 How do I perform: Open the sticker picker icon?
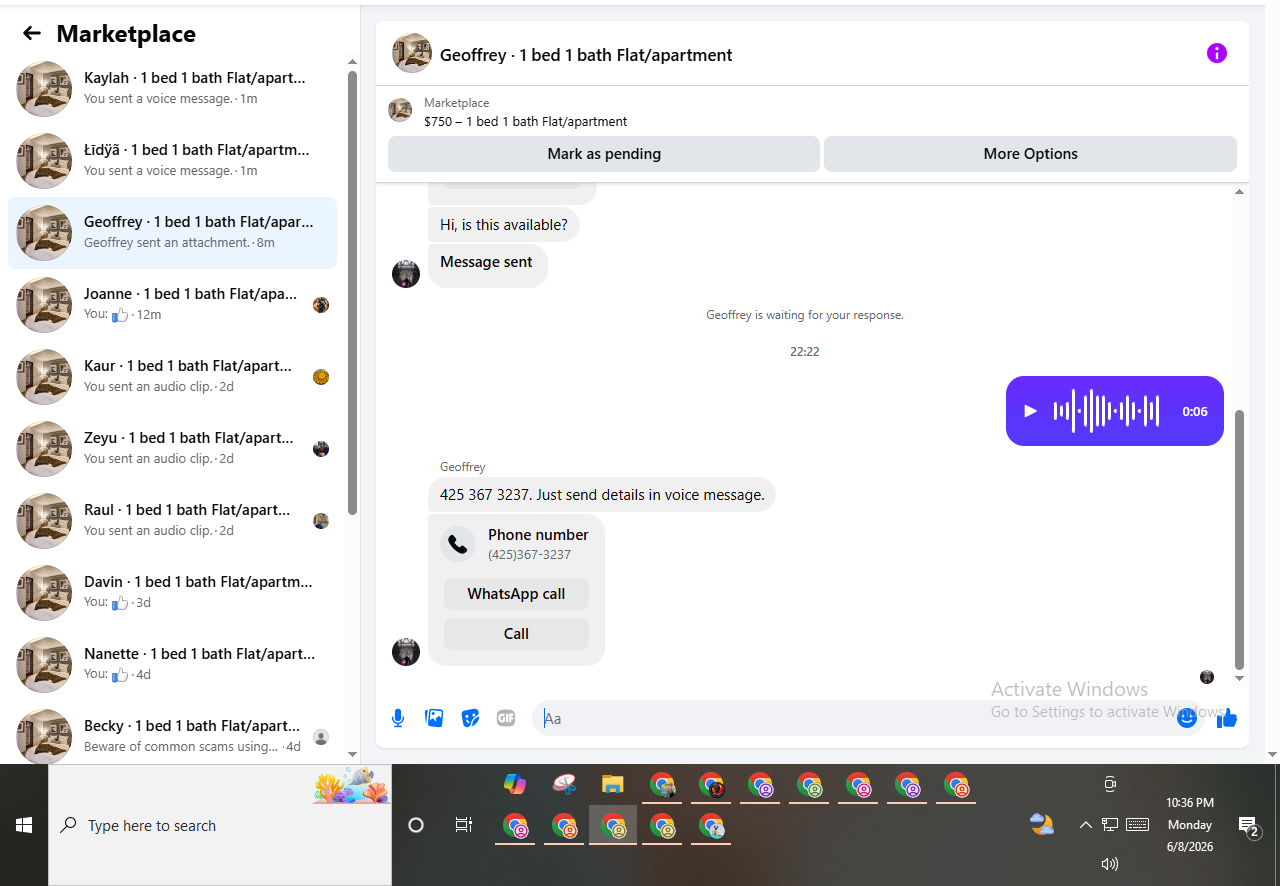(x=470, y=718)
